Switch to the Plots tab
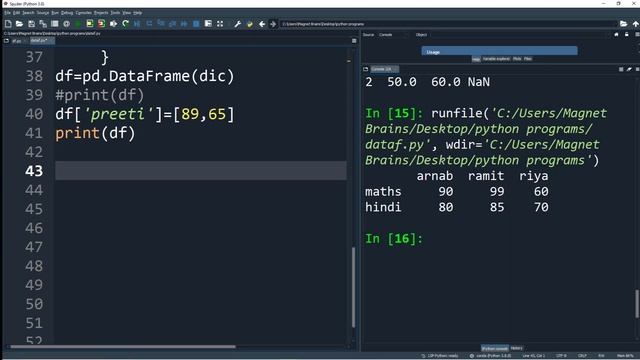Screen dimensions: 640x360 [517, 59]
